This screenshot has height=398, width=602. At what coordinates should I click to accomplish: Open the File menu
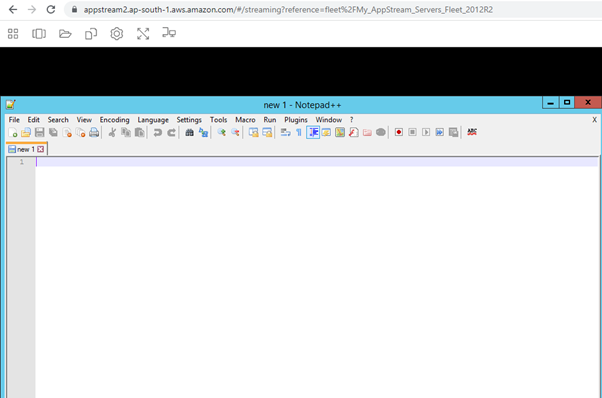(14, 120)
